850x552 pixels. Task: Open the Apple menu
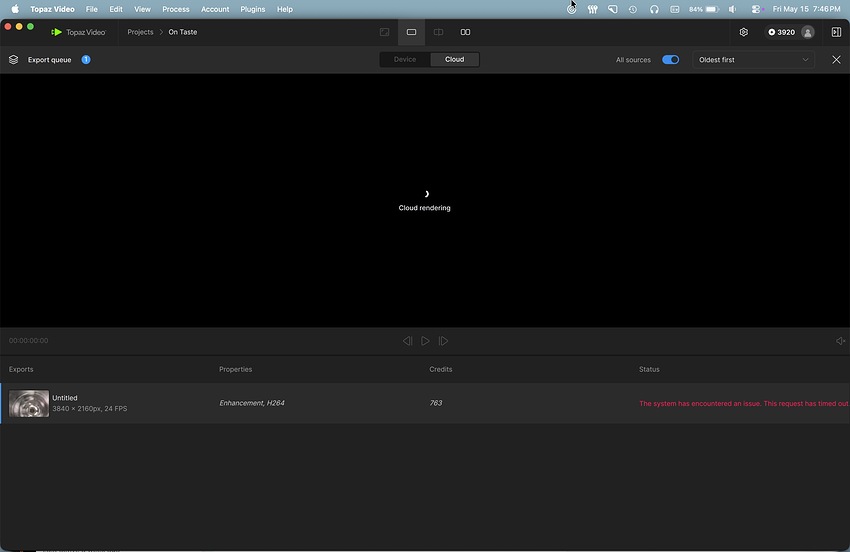tap(15, 9)
